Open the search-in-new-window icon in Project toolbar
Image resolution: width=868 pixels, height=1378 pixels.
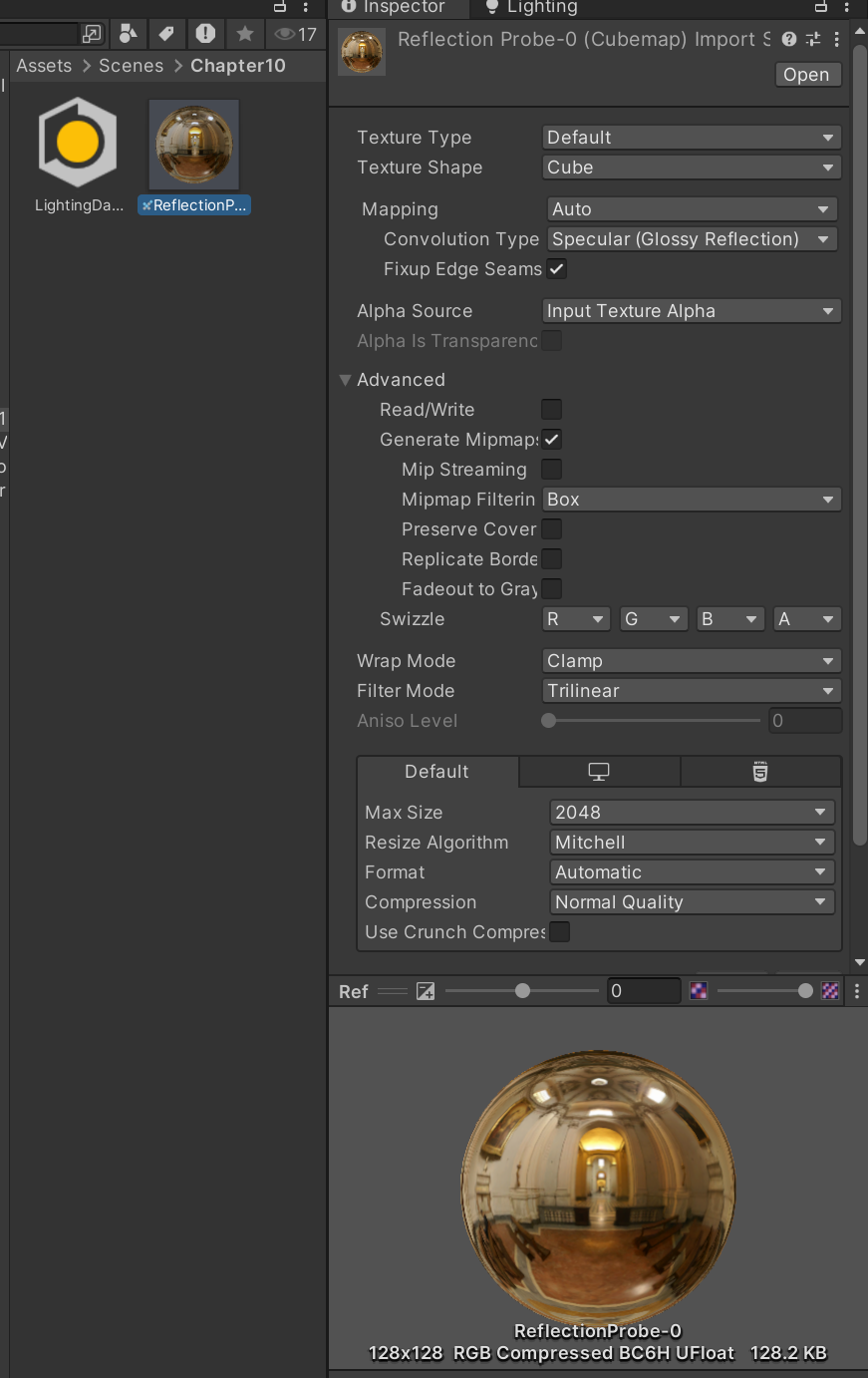[92, 34]
